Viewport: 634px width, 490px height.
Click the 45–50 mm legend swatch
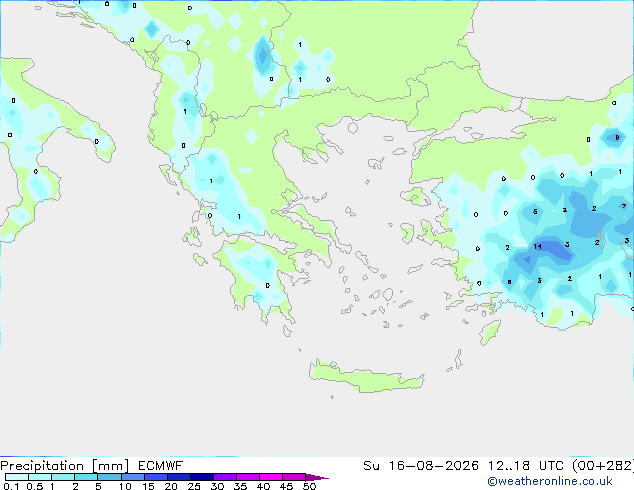[294, 477]
